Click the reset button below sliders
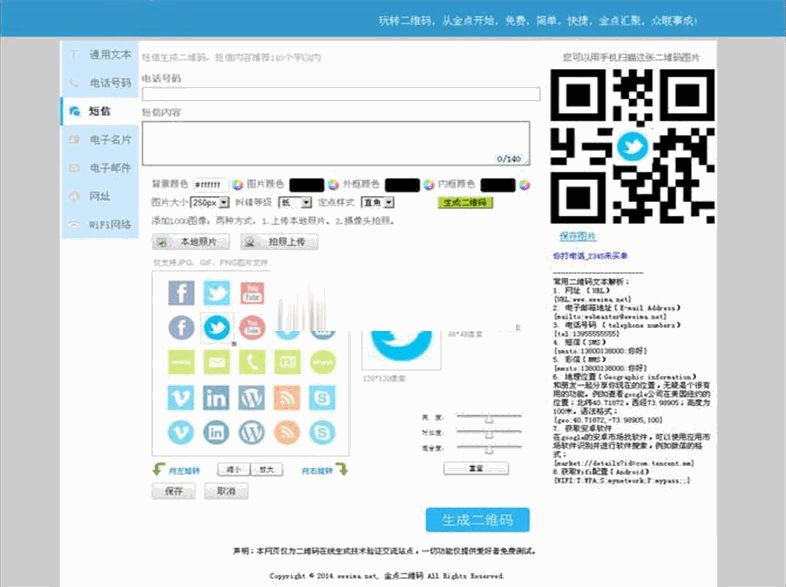This screenshot has height=587, width=786. tap(476, 468)
